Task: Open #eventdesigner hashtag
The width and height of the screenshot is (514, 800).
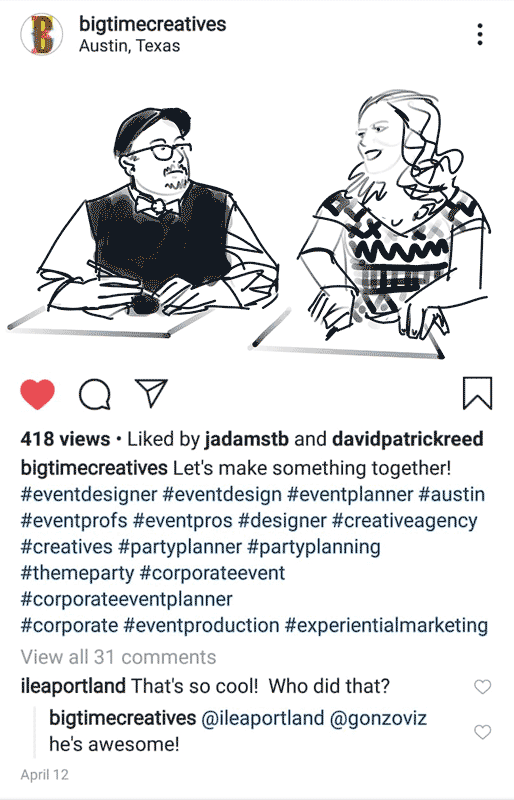Action: coord(89,494)
